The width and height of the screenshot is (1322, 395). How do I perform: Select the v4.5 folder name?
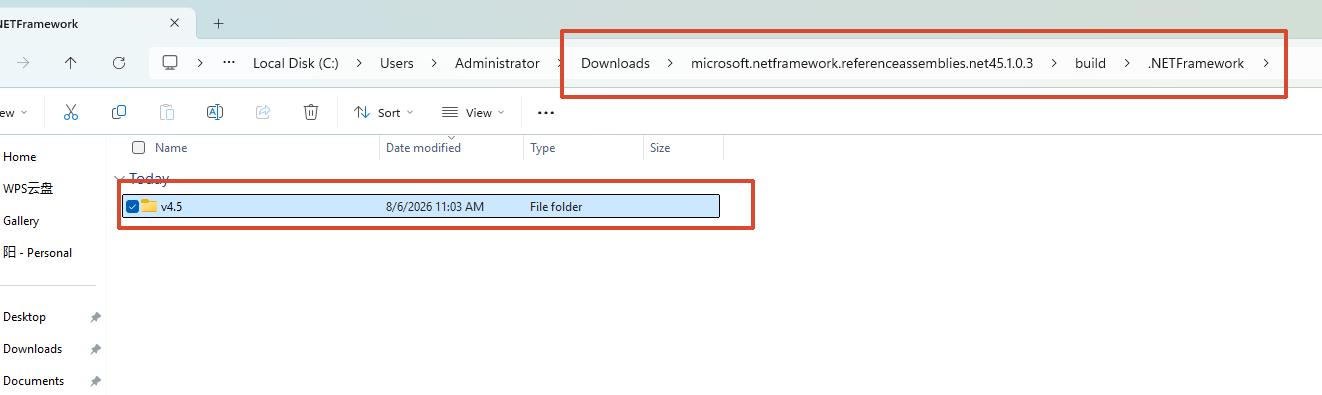pyautogui.click(x=171, y=207)
